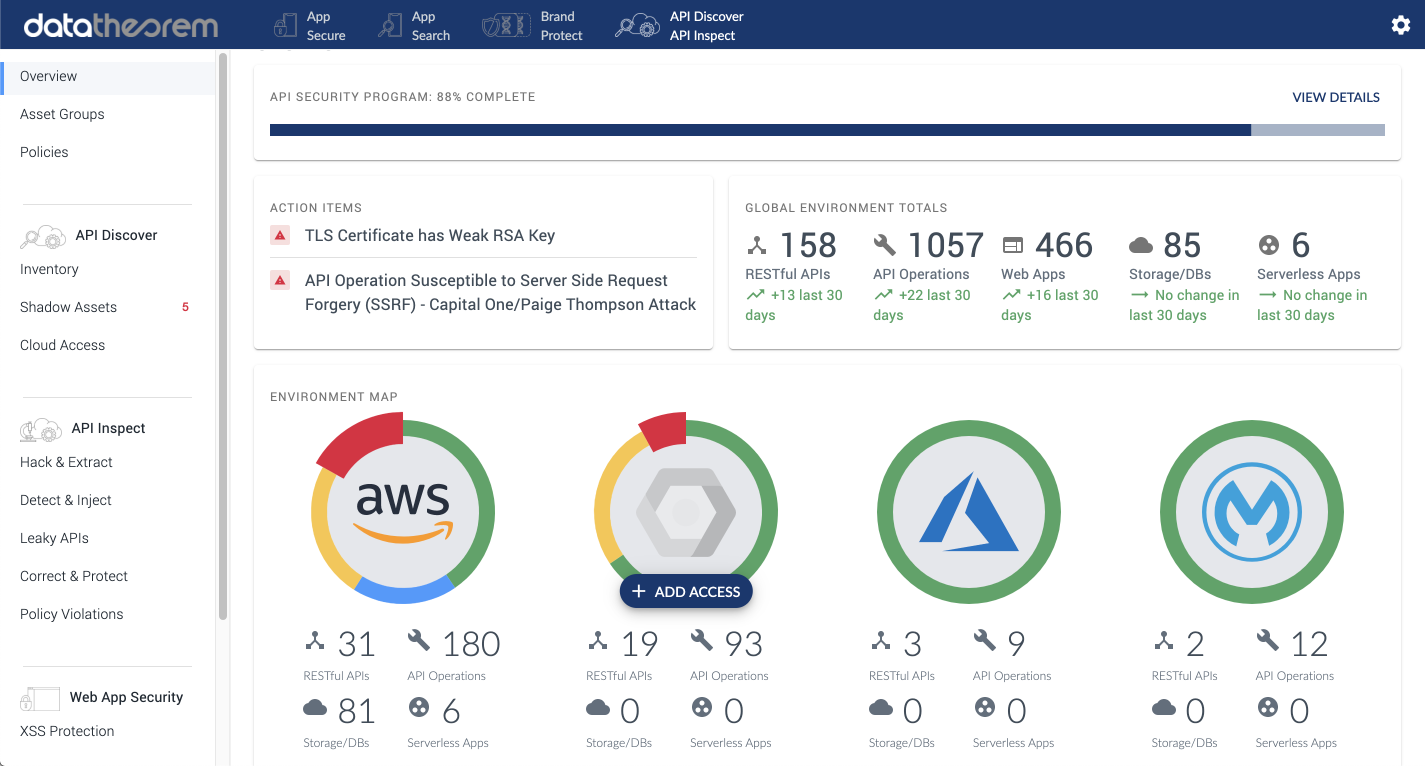Image resolution: width=1425 pixels, height=766 pixels.
Task: Click the App Search label in top bar
Action: (431, 26)
